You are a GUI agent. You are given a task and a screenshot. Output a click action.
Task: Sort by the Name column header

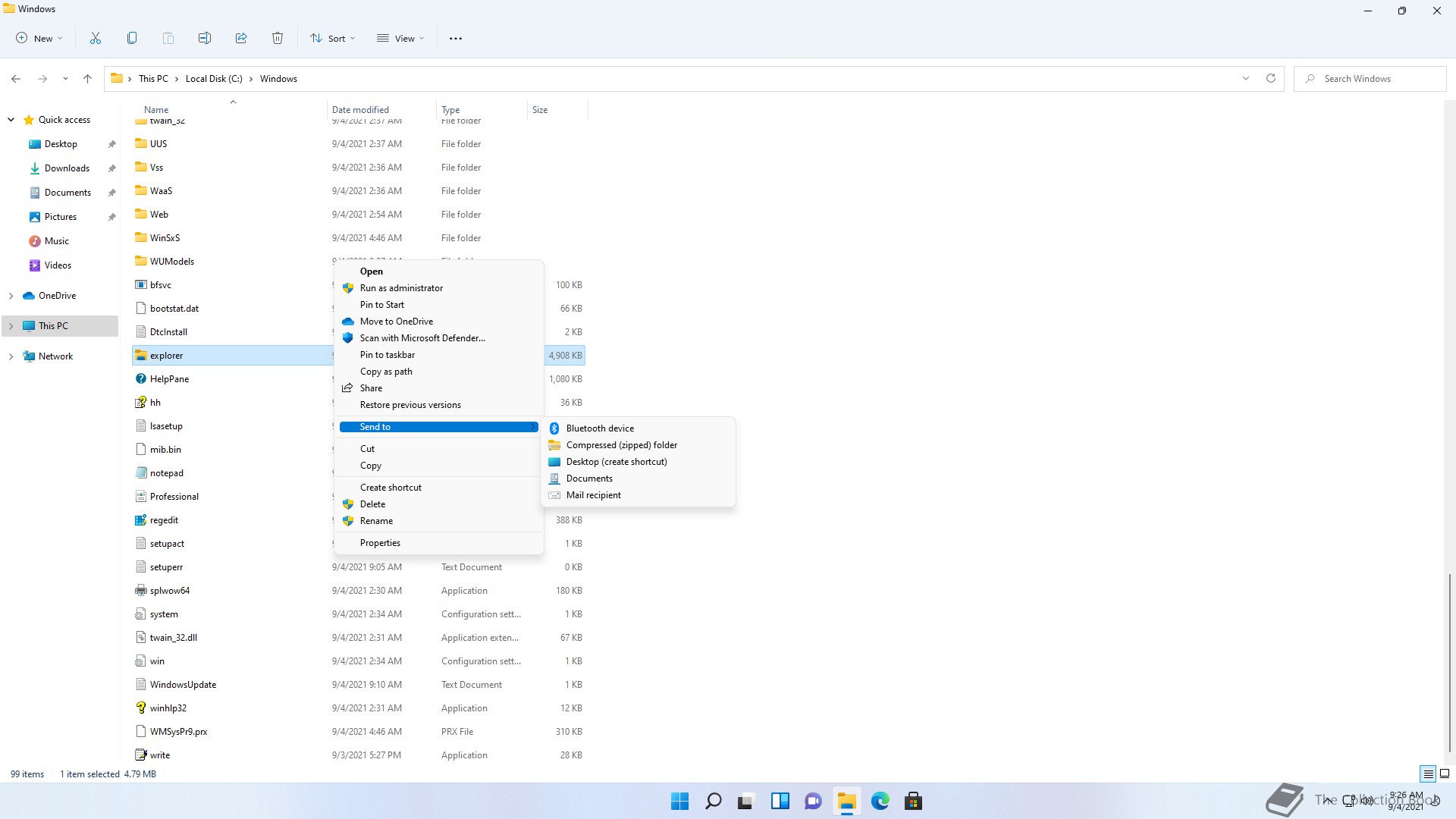[x=156, y=110]
